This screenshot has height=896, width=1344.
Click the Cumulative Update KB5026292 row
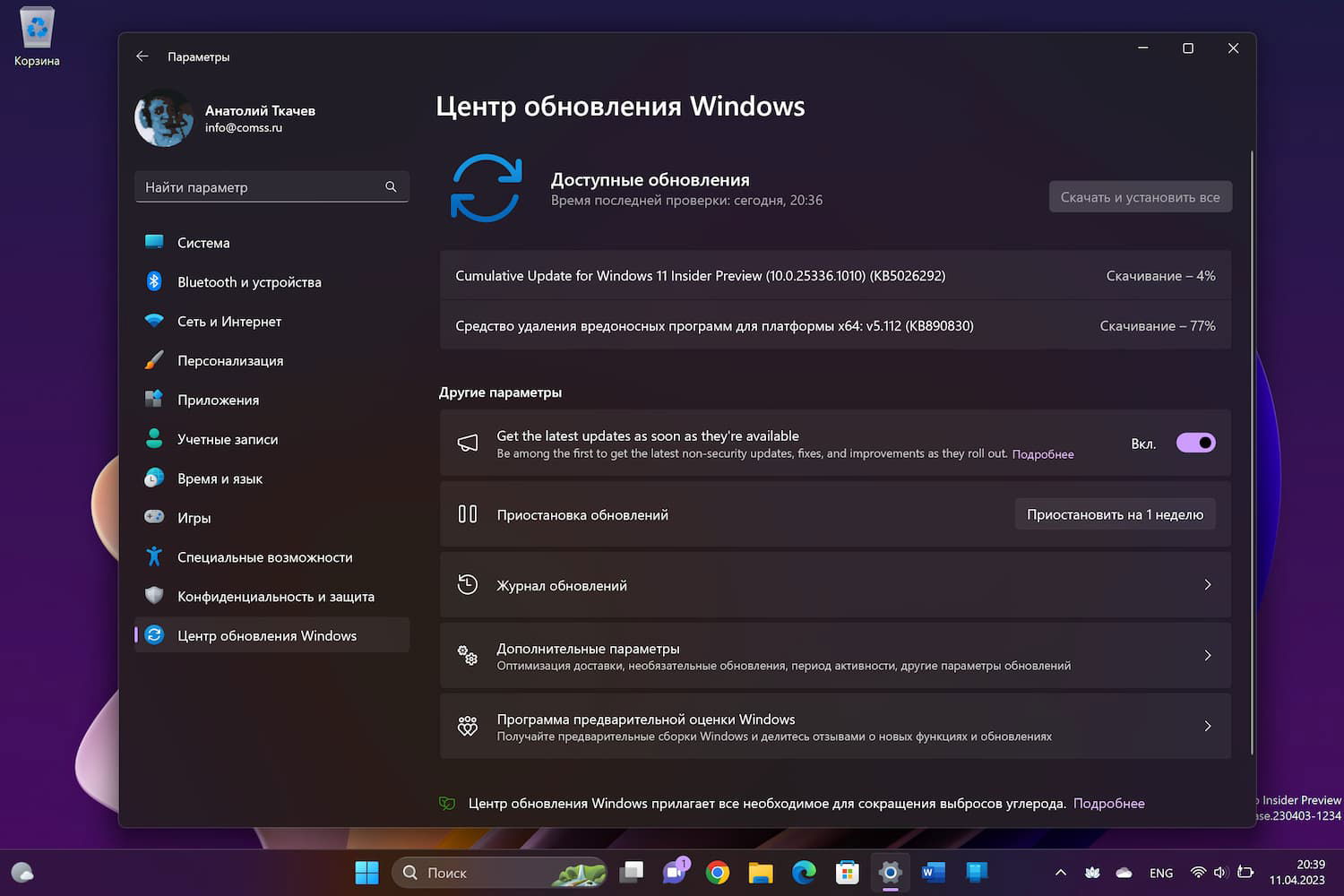pos(835,276)
